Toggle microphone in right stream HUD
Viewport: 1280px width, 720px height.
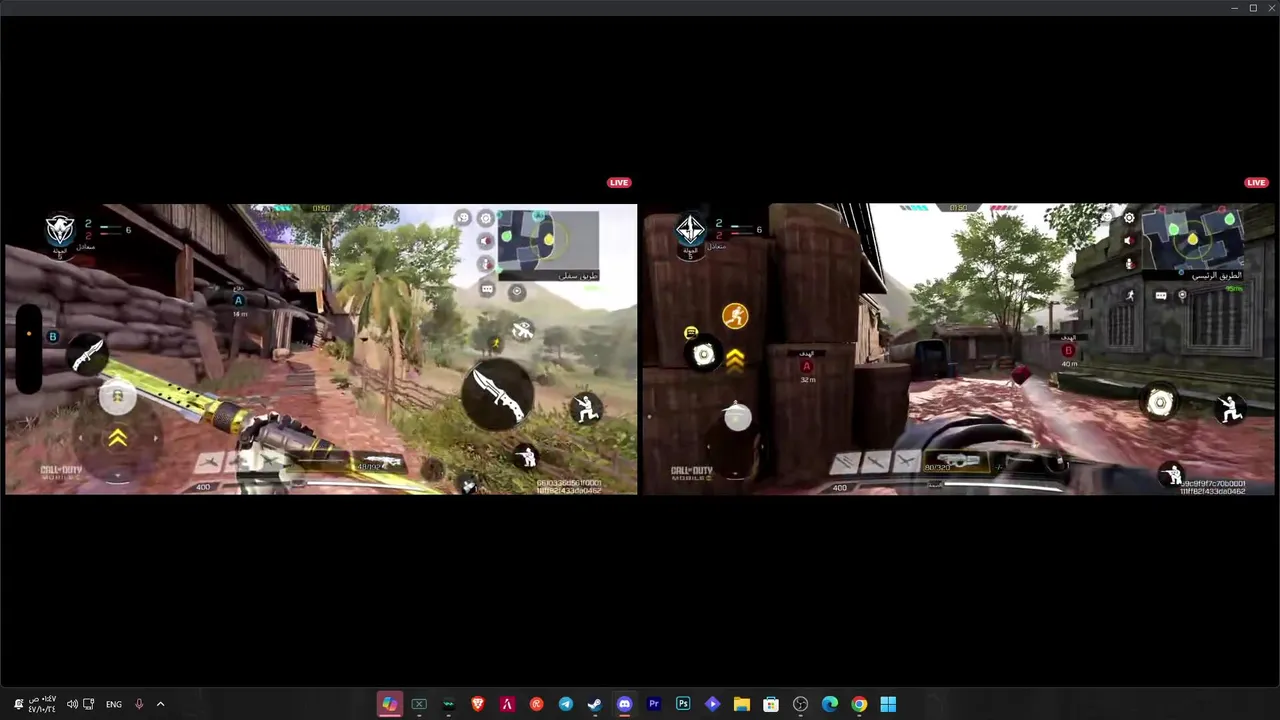click(1129, 264)
